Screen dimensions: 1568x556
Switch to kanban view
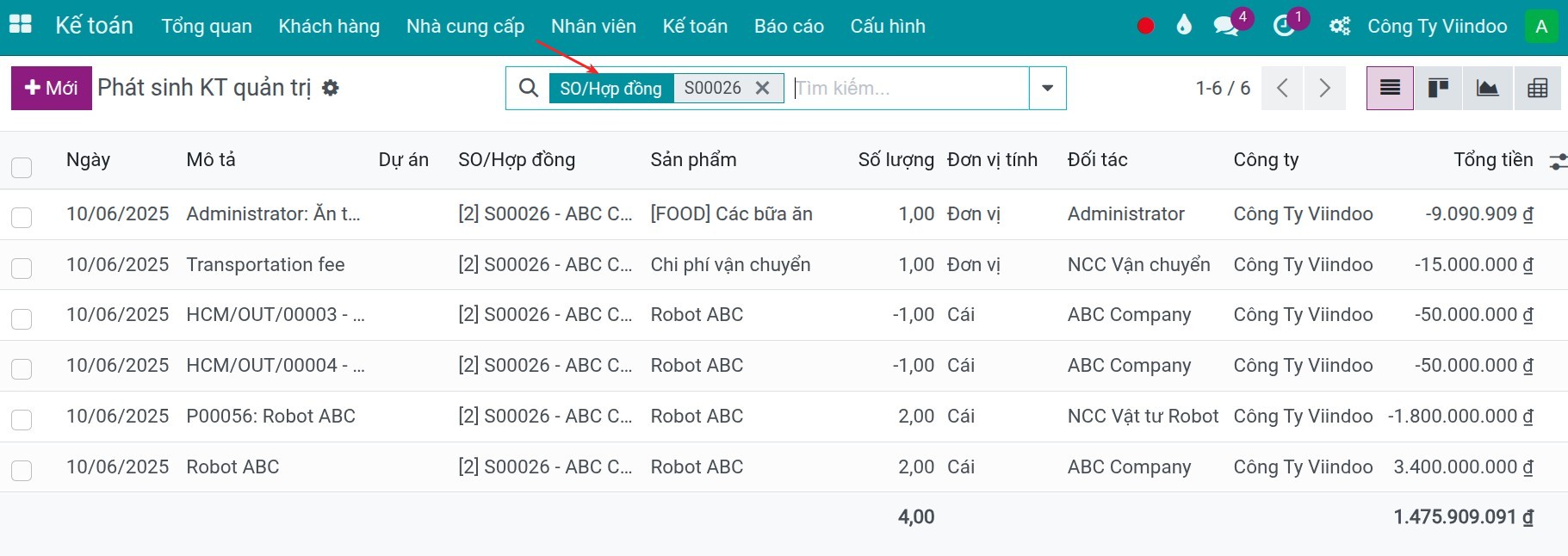coord(1438,88)
